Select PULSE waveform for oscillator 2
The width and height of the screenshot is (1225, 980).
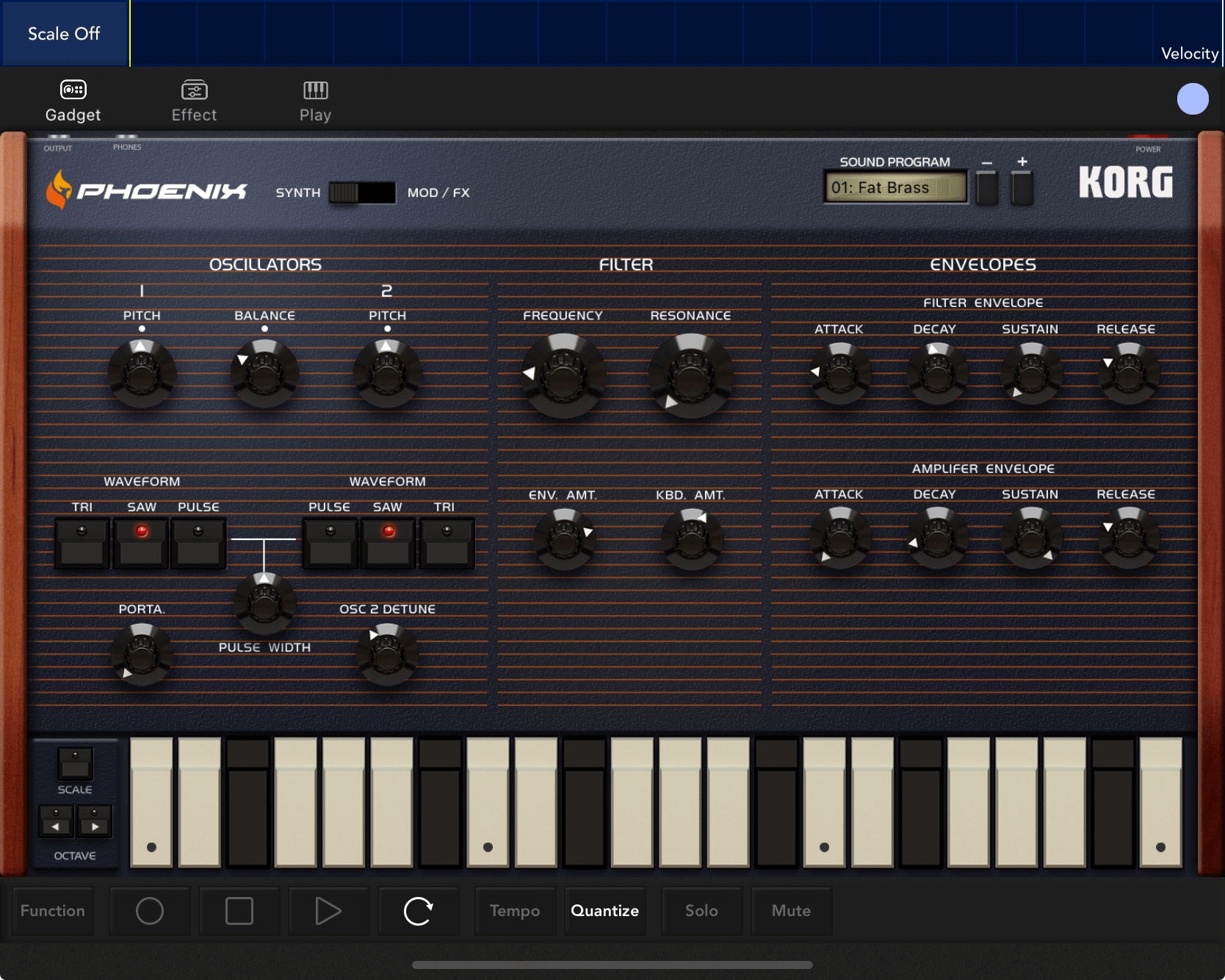tap(330, 543)
